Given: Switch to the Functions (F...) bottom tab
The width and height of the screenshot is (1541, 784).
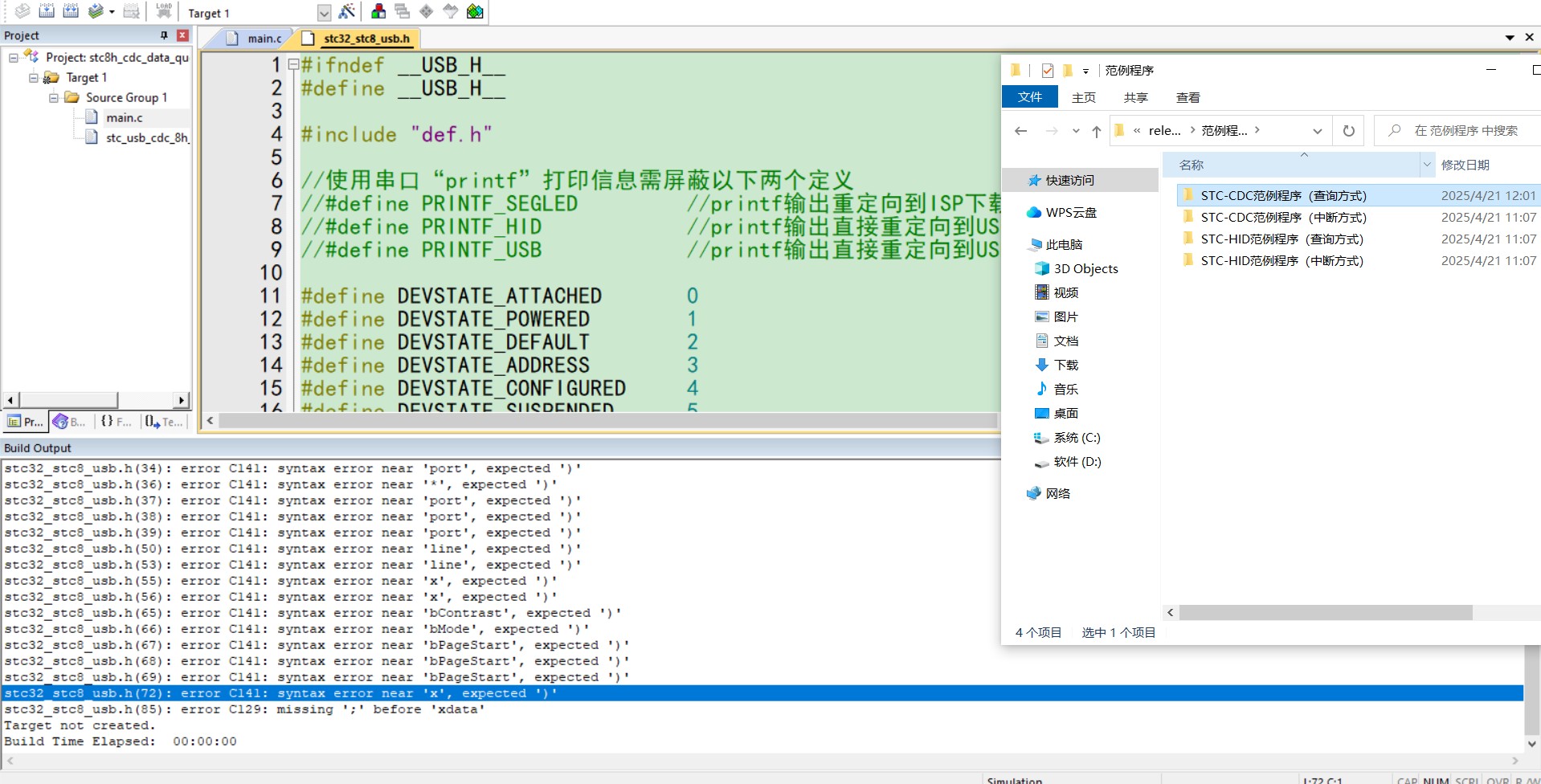Looking at the screenshot, I should point(116,422).
